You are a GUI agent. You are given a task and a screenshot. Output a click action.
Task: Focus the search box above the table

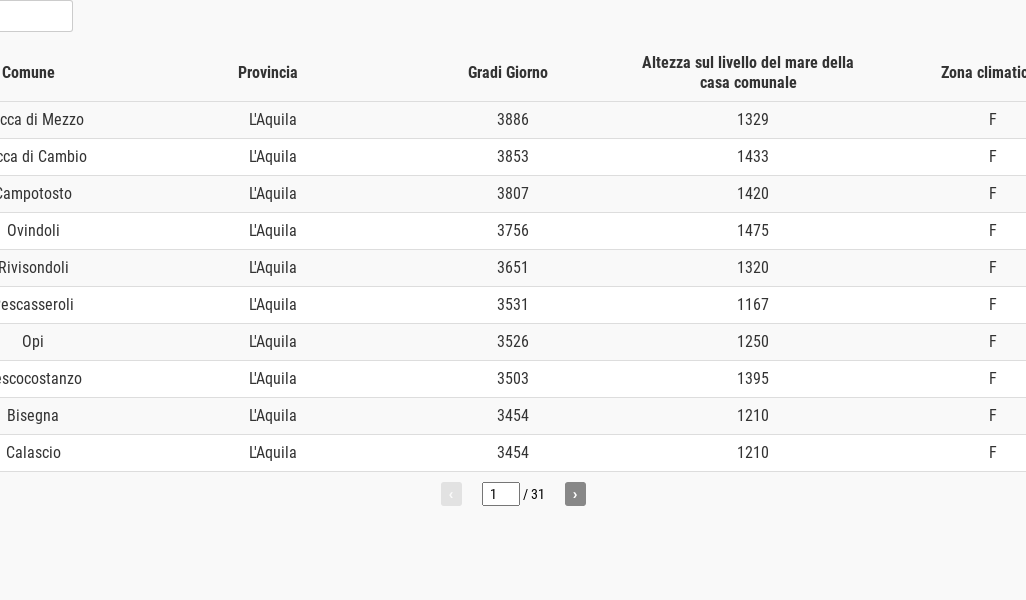tap(35, 16)
